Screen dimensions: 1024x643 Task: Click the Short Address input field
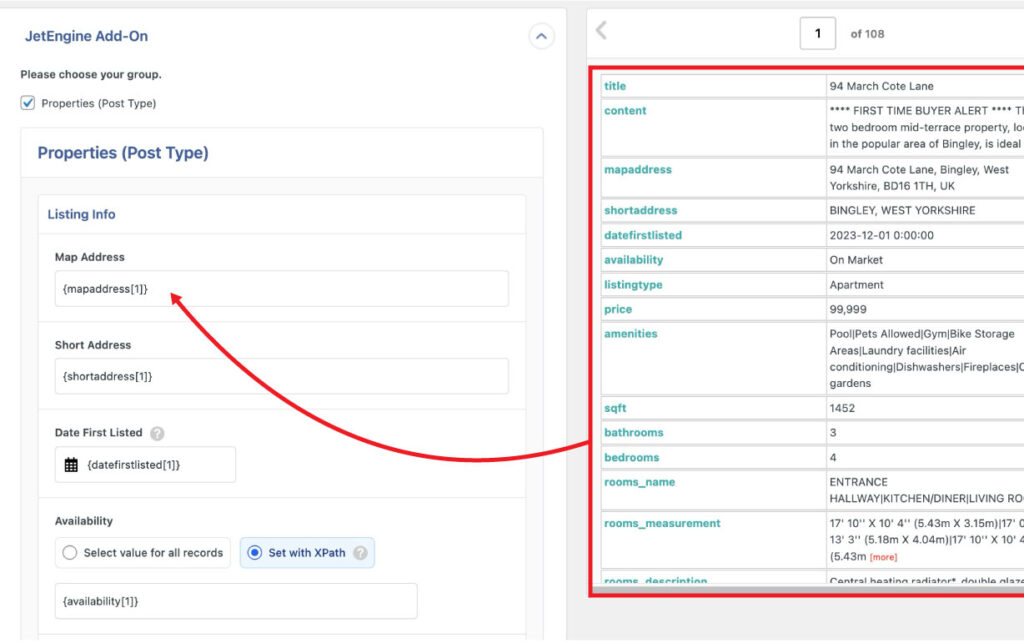[281, 376]
